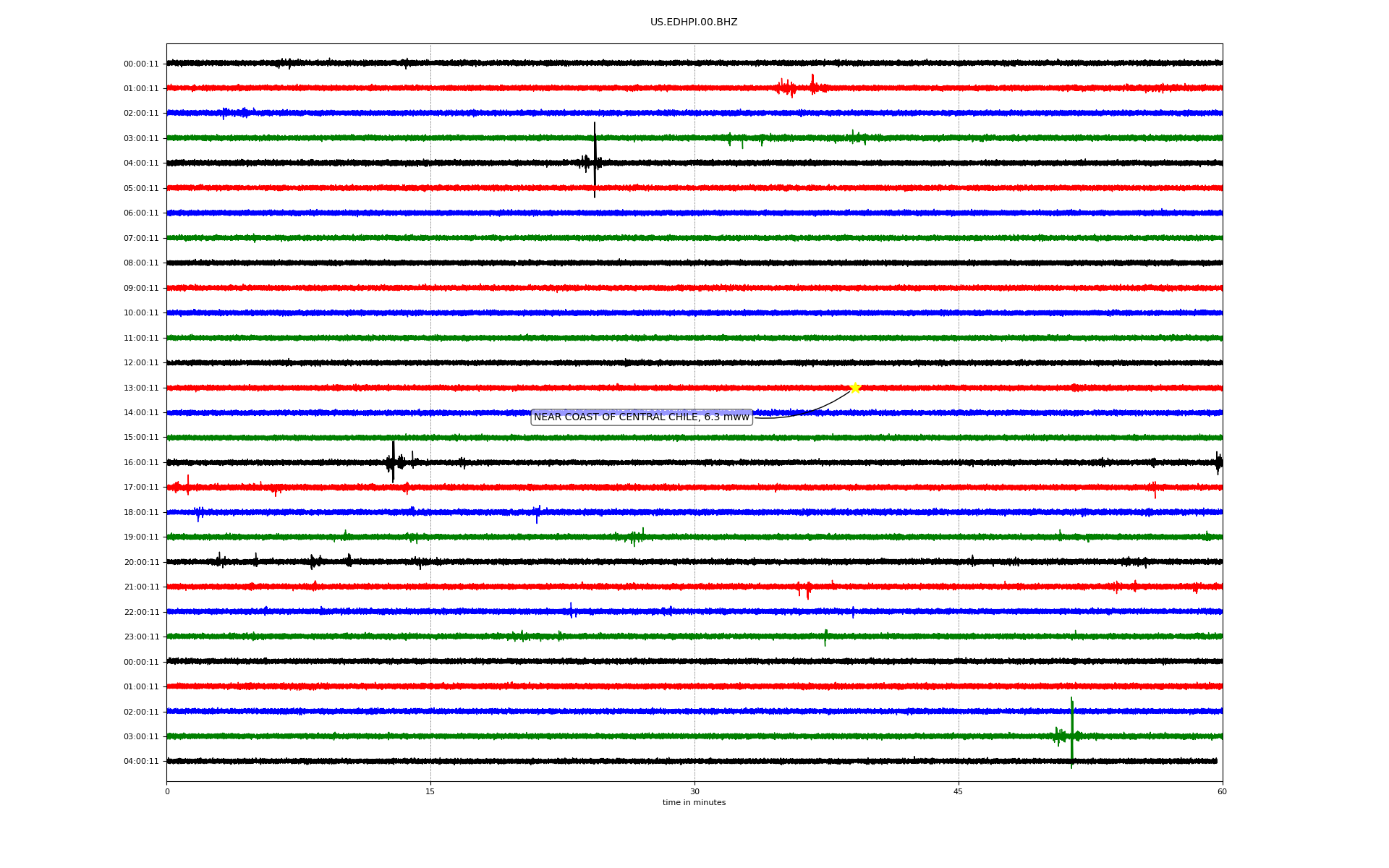Click the Central Chile 6.3 mww annotation label
The image size is (1389, 868).
(641, 417)
